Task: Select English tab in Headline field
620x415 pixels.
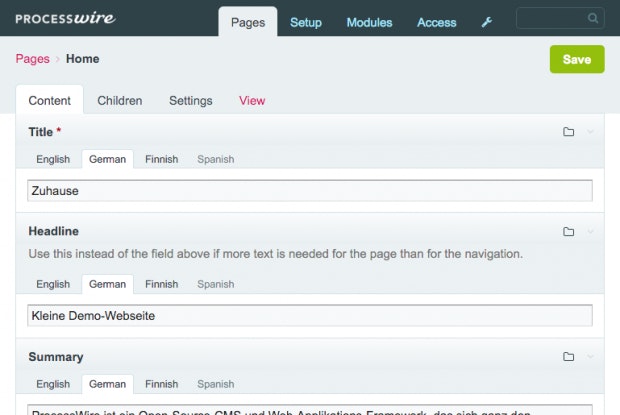Action: (53, 284)
